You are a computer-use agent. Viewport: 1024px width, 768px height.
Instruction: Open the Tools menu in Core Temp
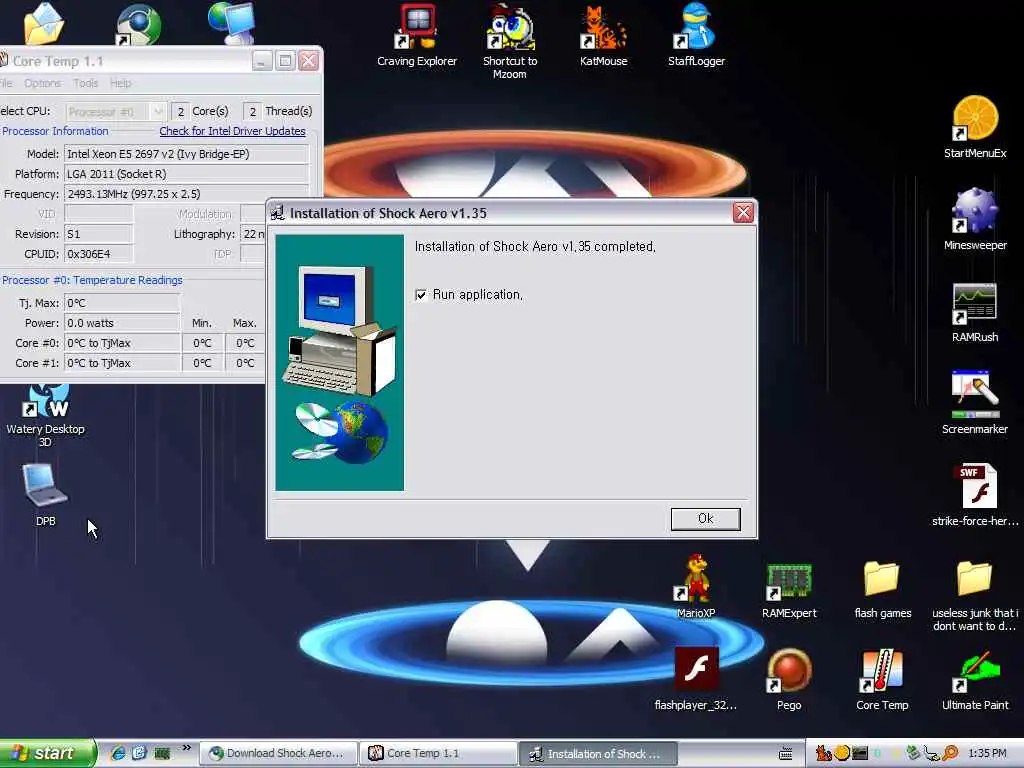click(86, 83)
